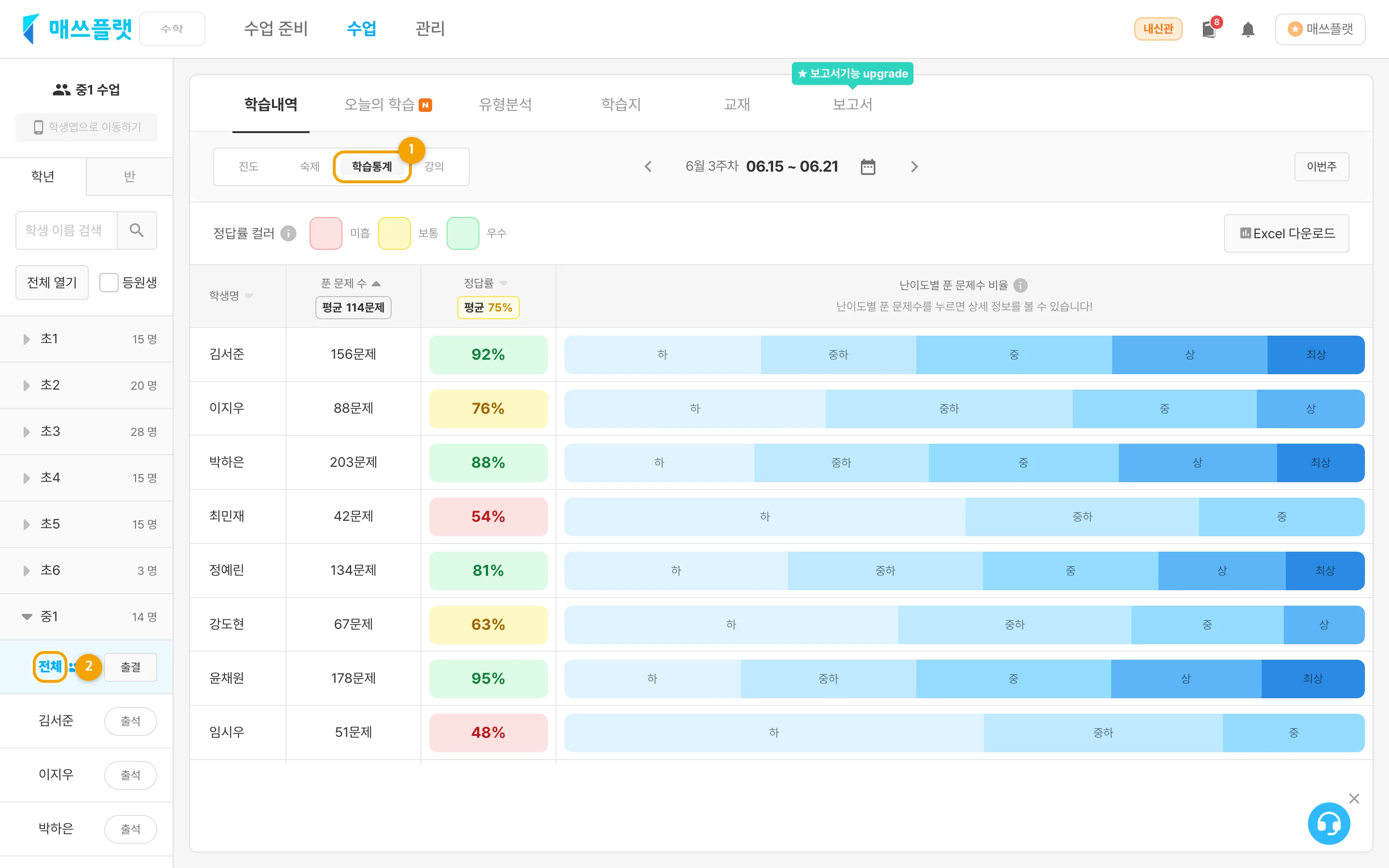
Task: Expand the 초4 grade group
Action: (27, 478)
